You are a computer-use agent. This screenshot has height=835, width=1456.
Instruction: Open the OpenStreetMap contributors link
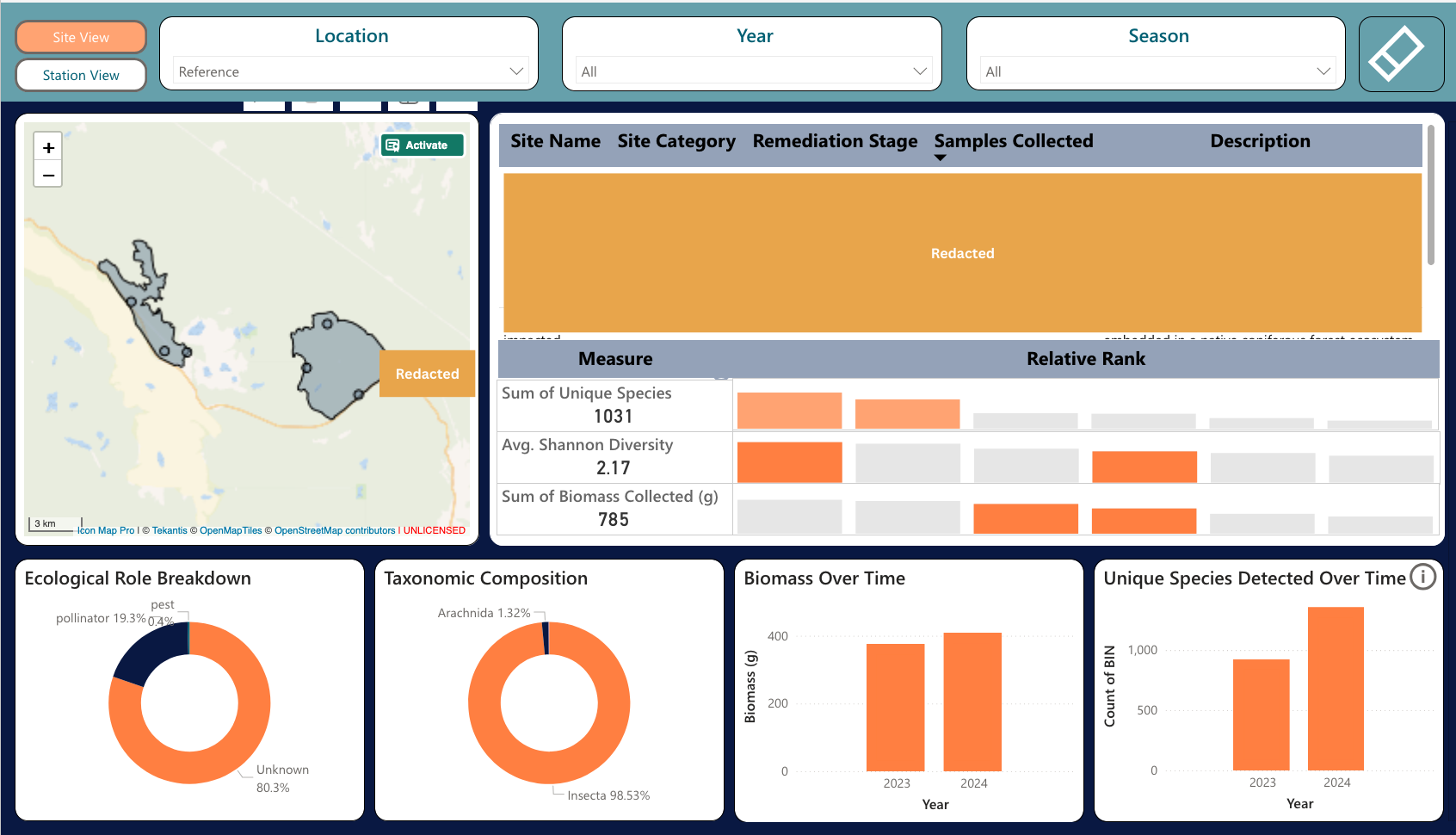coord(335,530)
